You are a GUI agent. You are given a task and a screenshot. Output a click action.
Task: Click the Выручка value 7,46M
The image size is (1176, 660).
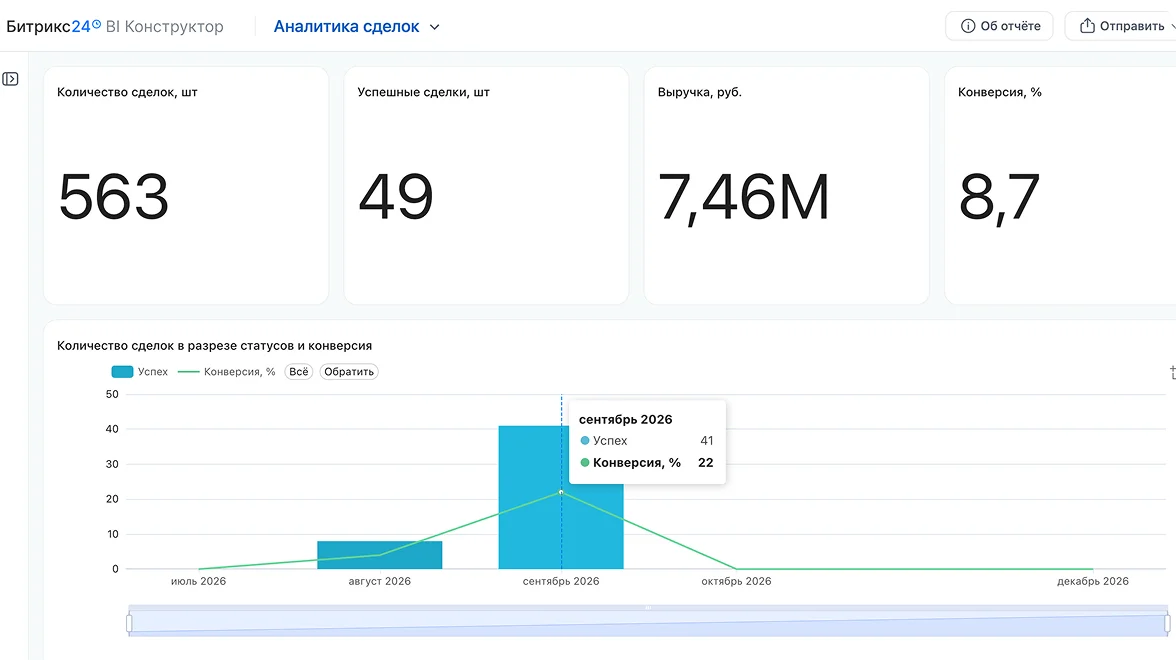(x=743, y=199)
